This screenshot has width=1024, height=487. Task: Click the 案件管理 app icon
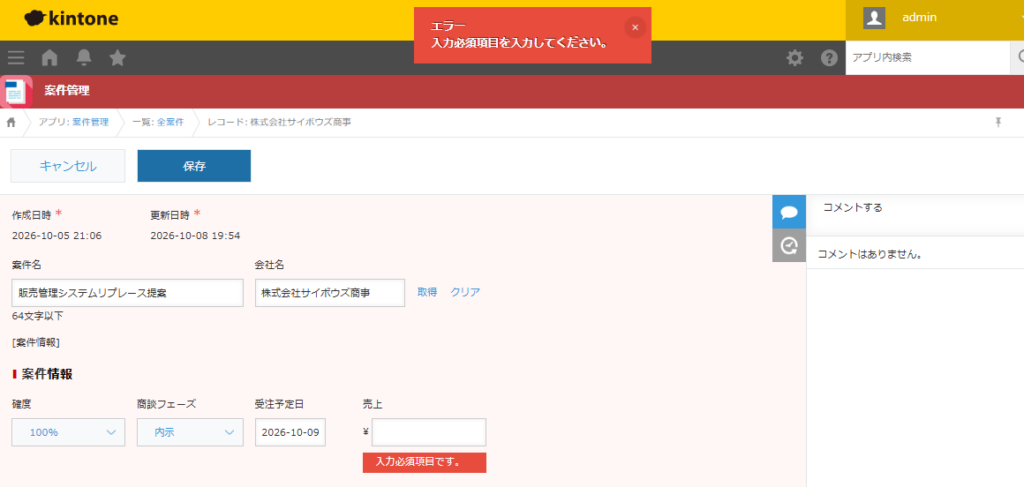coord(16,91)
